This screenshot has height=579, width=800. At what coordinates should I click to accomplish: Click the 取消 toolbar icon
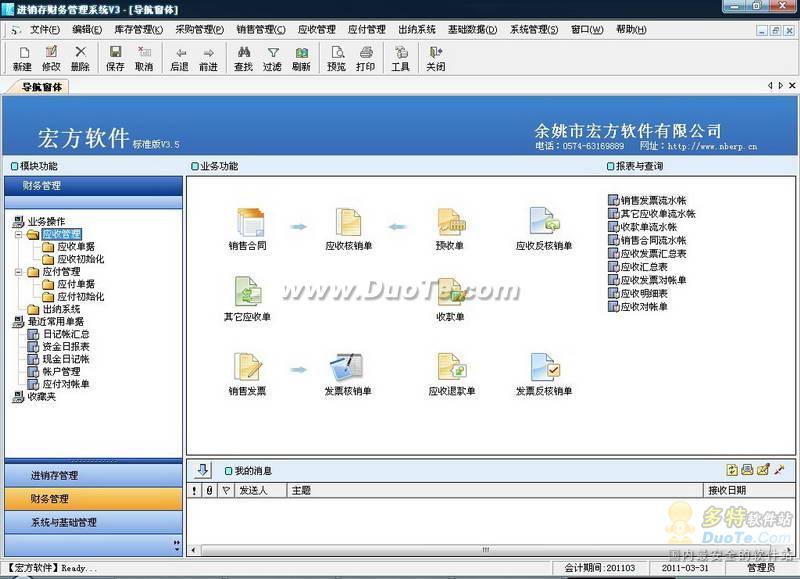144,58
